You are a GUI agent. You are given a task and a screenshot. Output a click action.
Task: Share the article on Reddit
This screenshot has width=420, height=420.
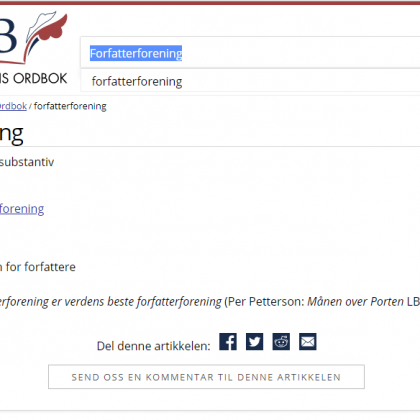(x=281, y=342)
